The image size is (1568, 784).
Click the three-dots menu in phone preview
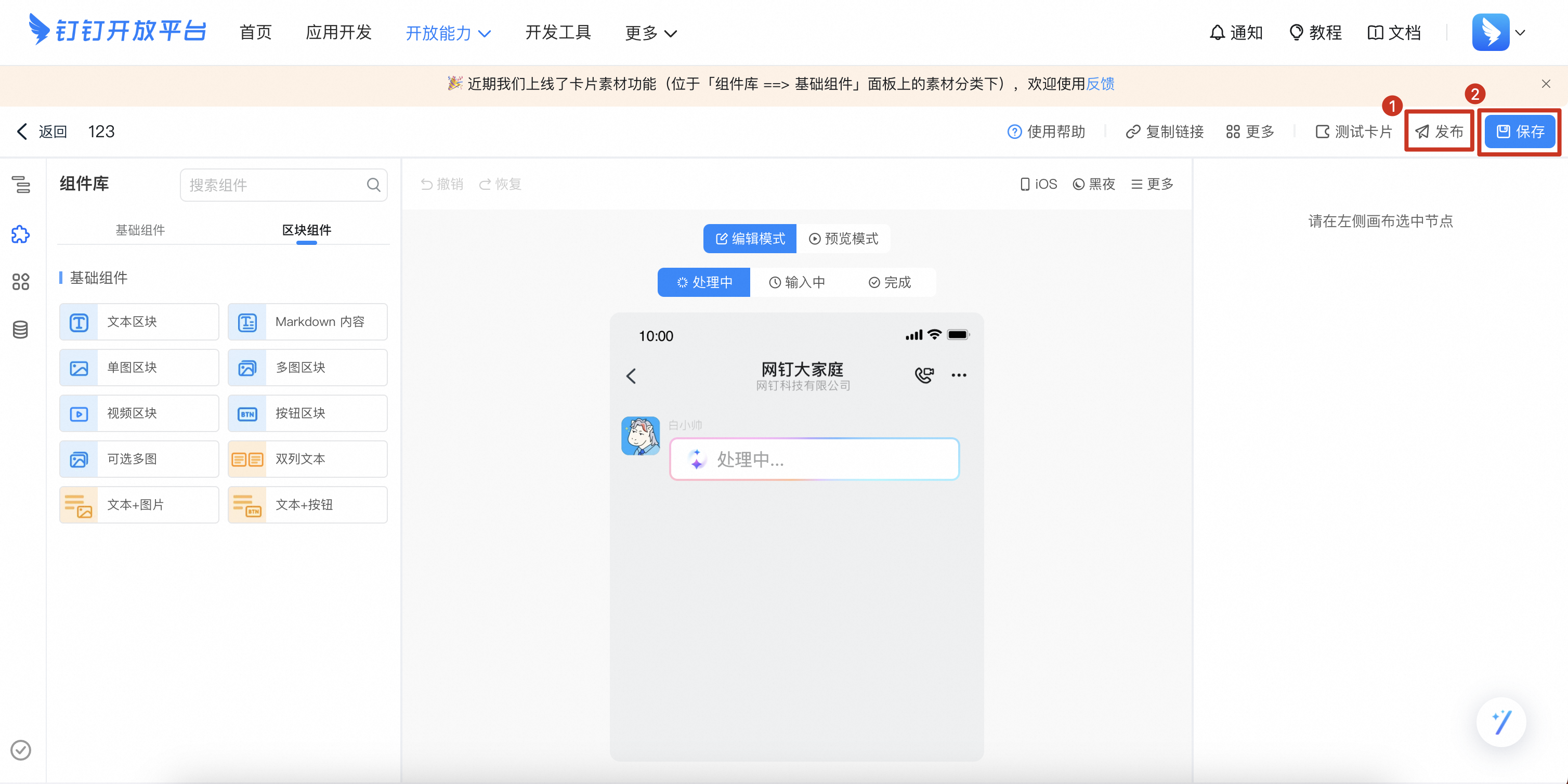[x=959, y=375]
